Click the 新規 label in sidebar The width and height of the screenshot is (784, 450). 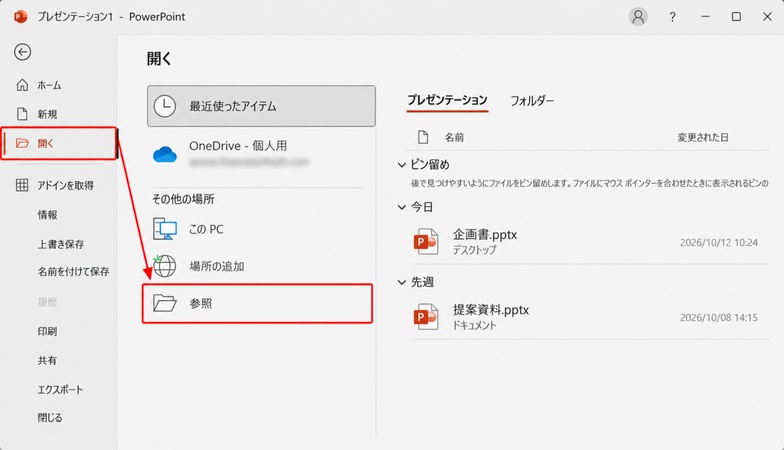48,114
